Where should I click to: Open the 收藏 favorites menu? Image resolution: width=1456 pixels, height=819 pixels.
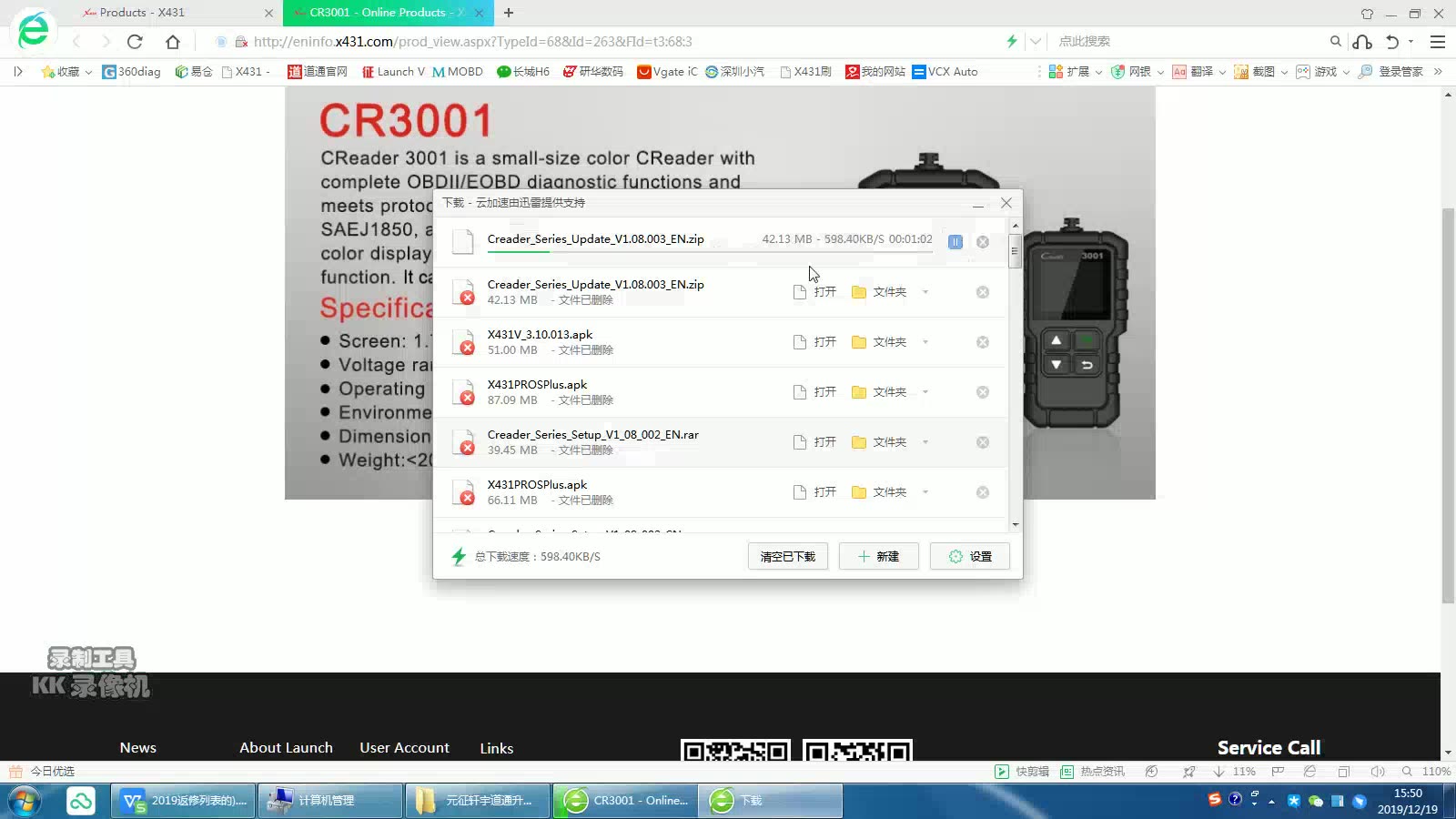click(x=66, y=72)
